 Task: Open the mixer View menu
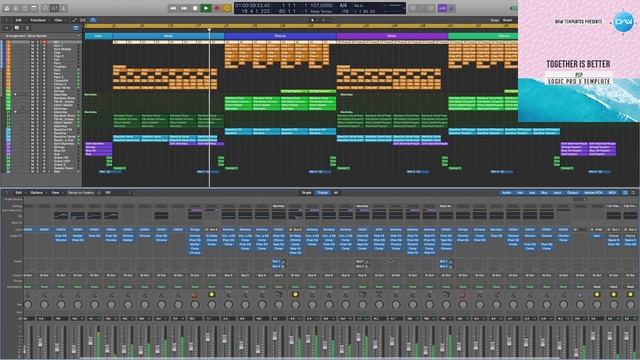pyautogui.click(x=55, y=193)
